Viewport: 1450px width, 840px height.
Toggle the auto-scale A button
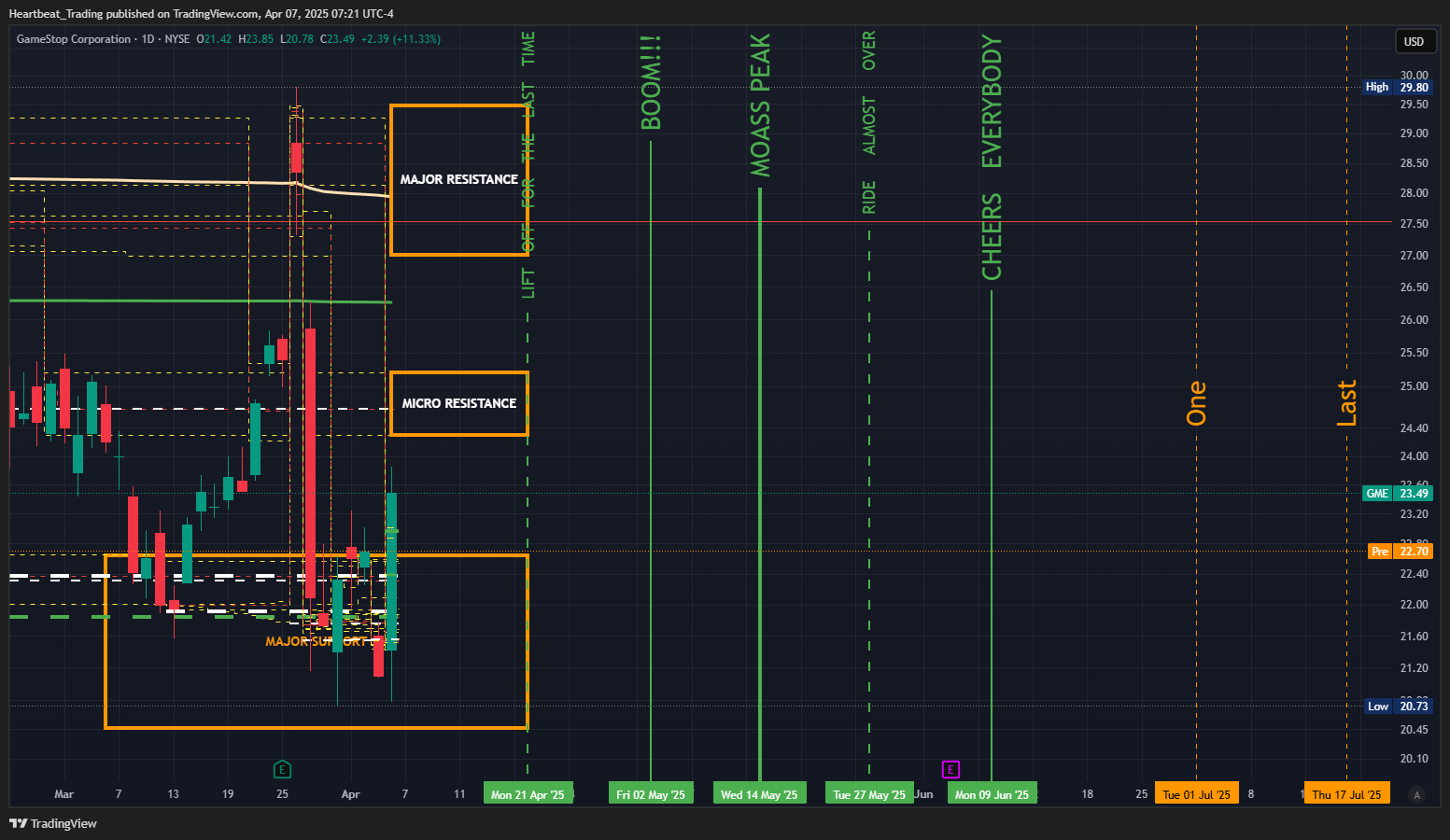[1417, 795]
